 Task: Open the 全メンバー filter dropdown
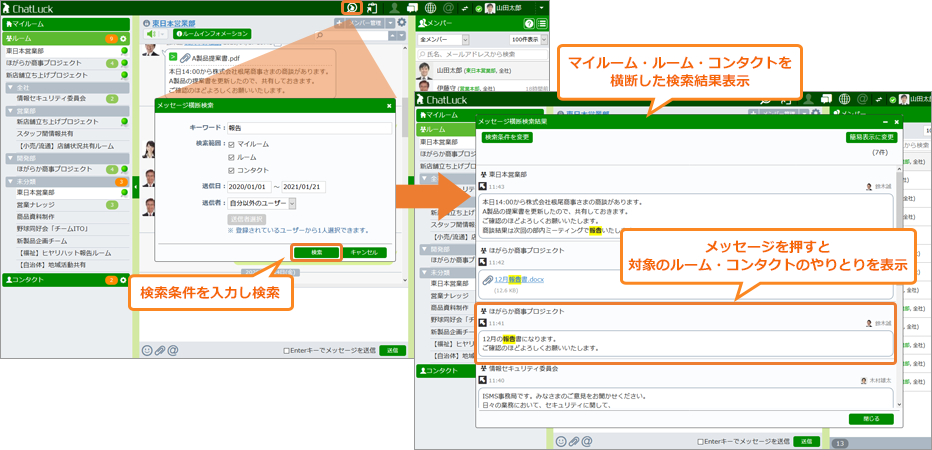(x=443, y=39)
